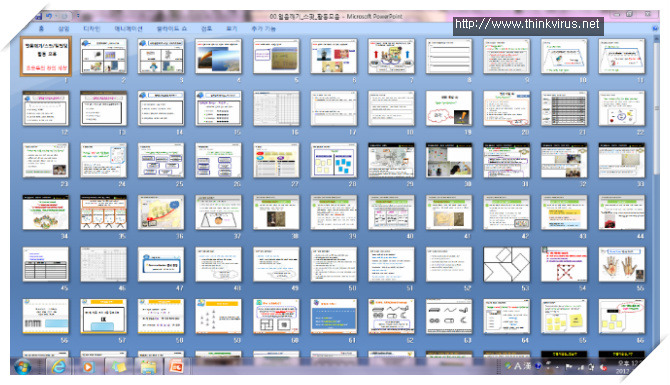Select slide 38 thumbnail
Viewport: 670px width, 385px height.
276,212
